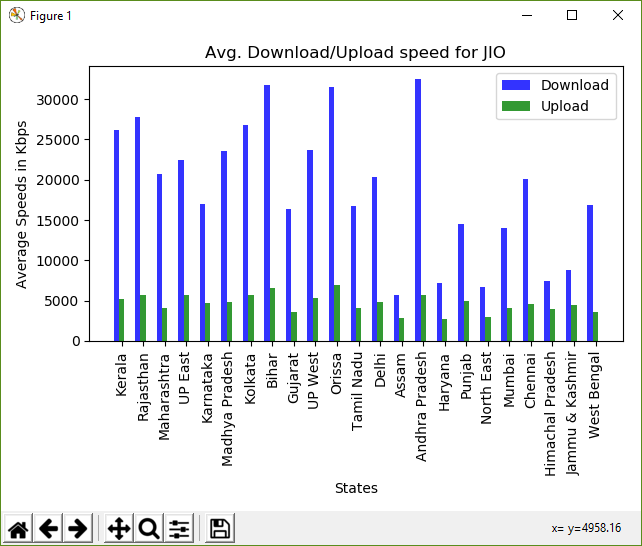Image resolution: width=642 pixels, height=546 pixels.
Task: Activate the pan axes tool
Action: [x=119, y=529]
